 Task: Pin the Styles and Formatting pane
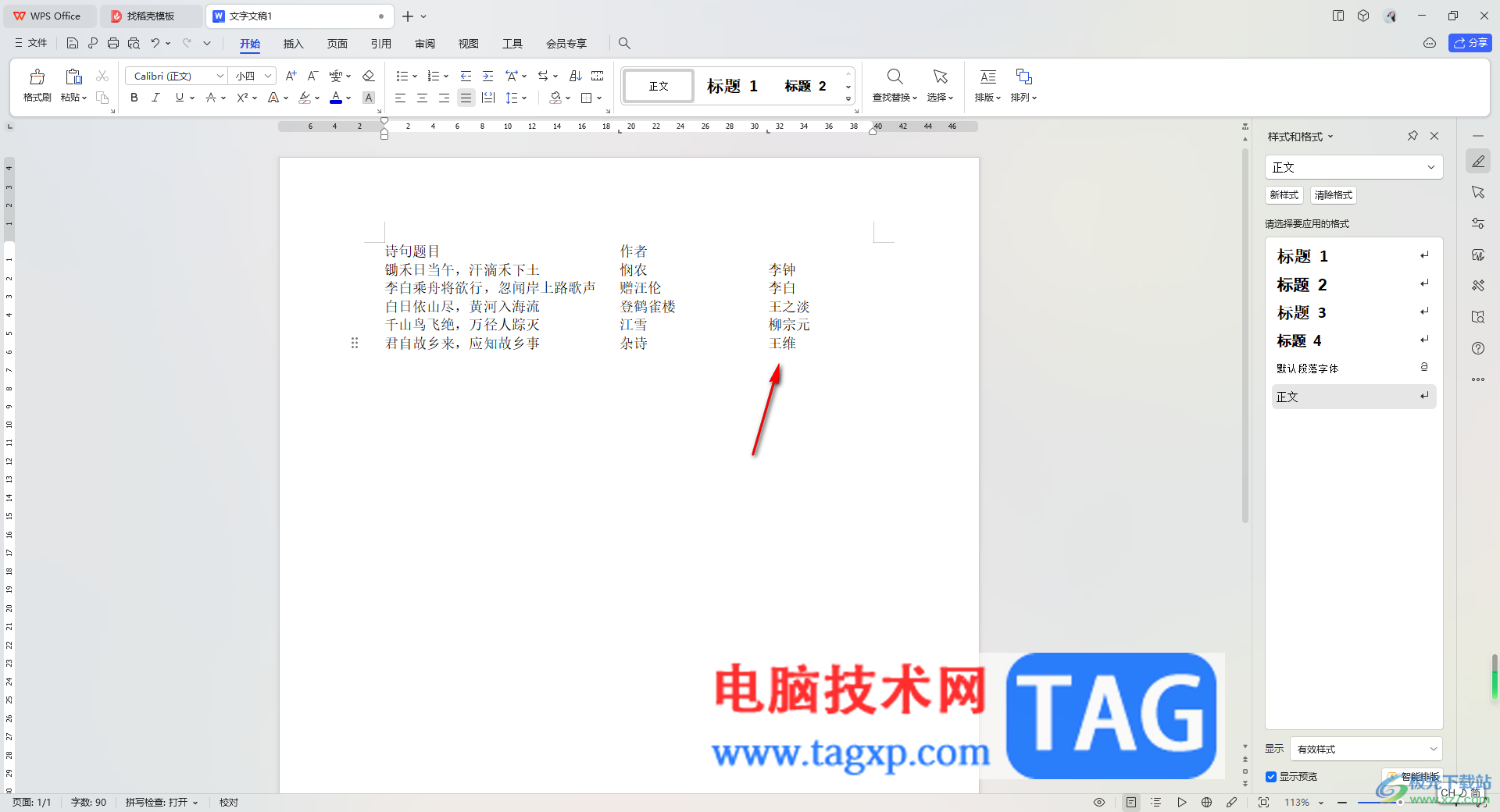click(x=1412, y=136)
